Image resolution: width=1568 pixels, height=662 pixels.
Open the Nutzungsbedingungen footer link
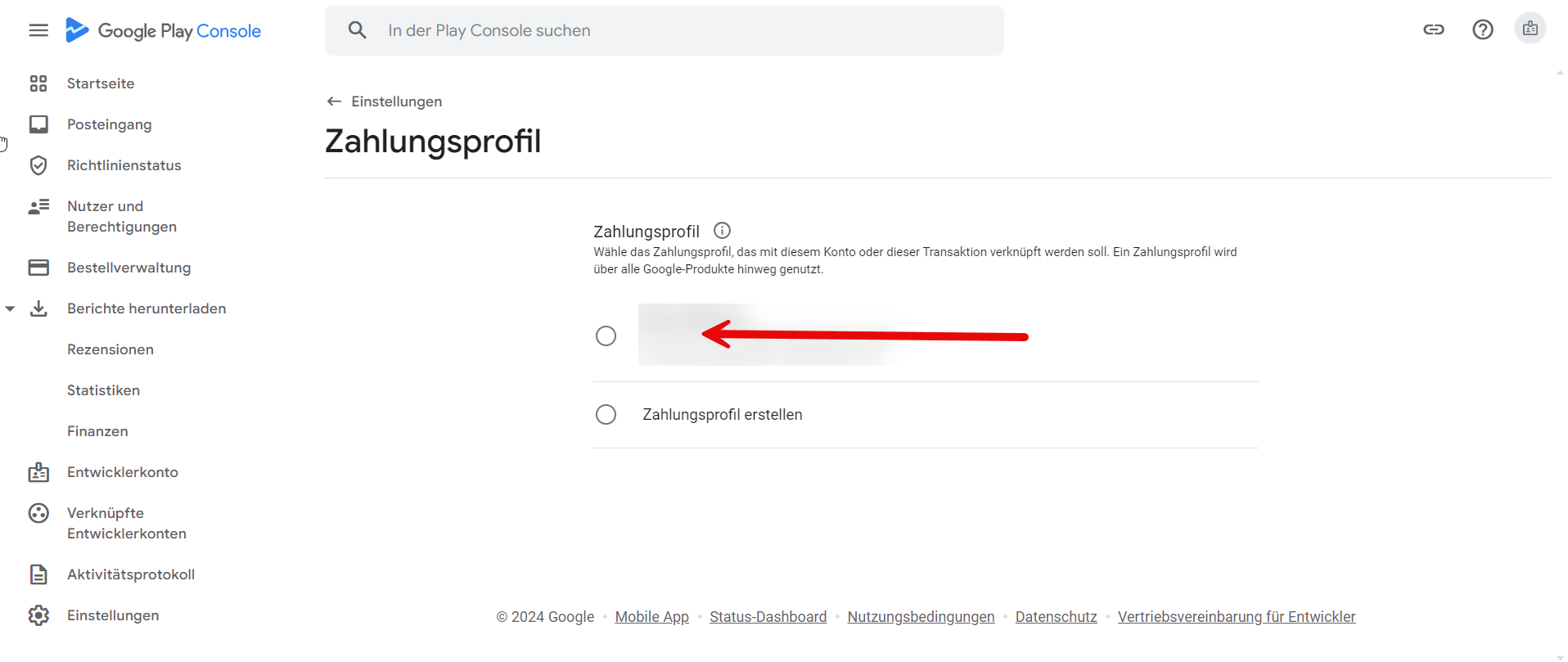921,617
